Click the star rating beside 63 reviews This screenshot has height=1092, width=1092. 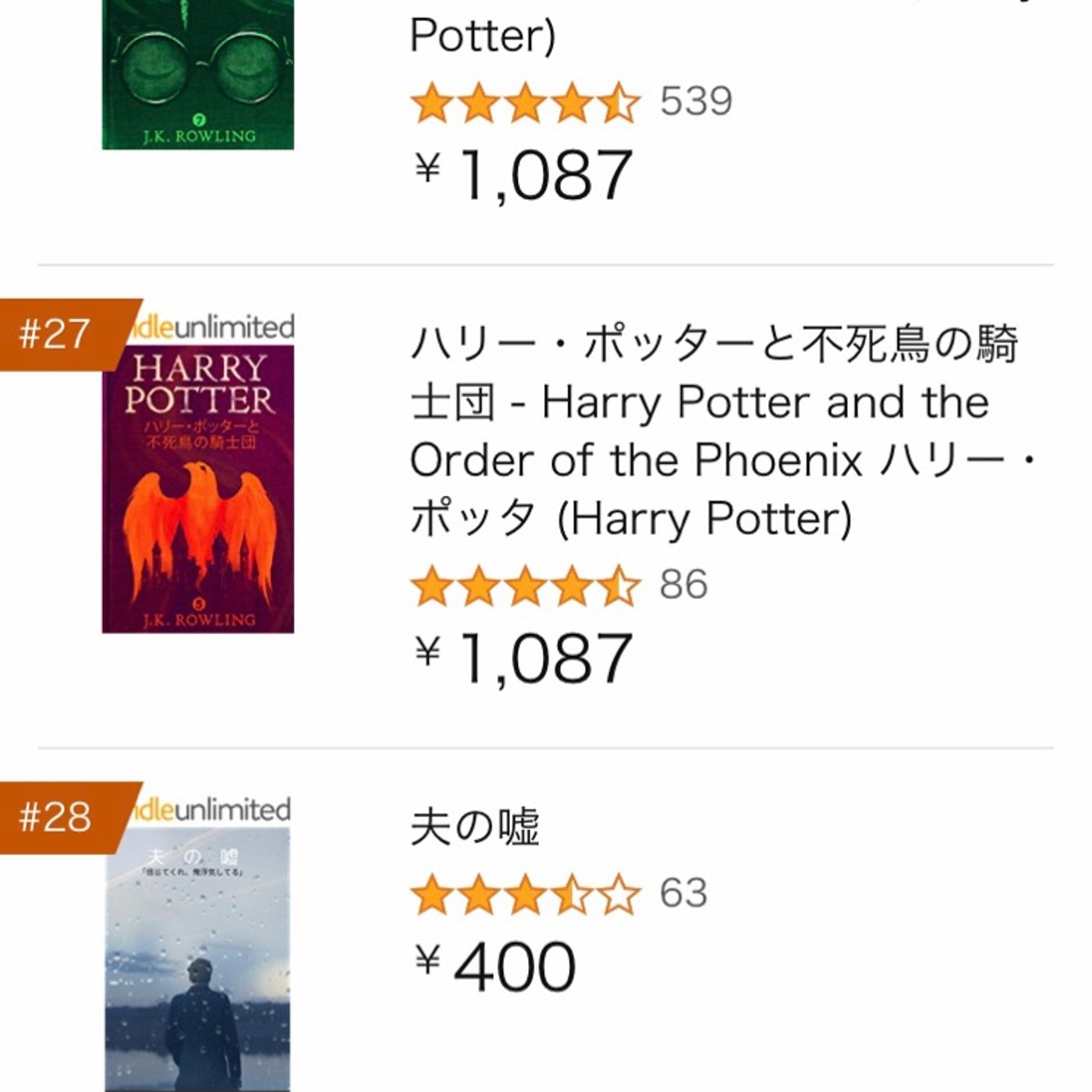click(525, 895)
